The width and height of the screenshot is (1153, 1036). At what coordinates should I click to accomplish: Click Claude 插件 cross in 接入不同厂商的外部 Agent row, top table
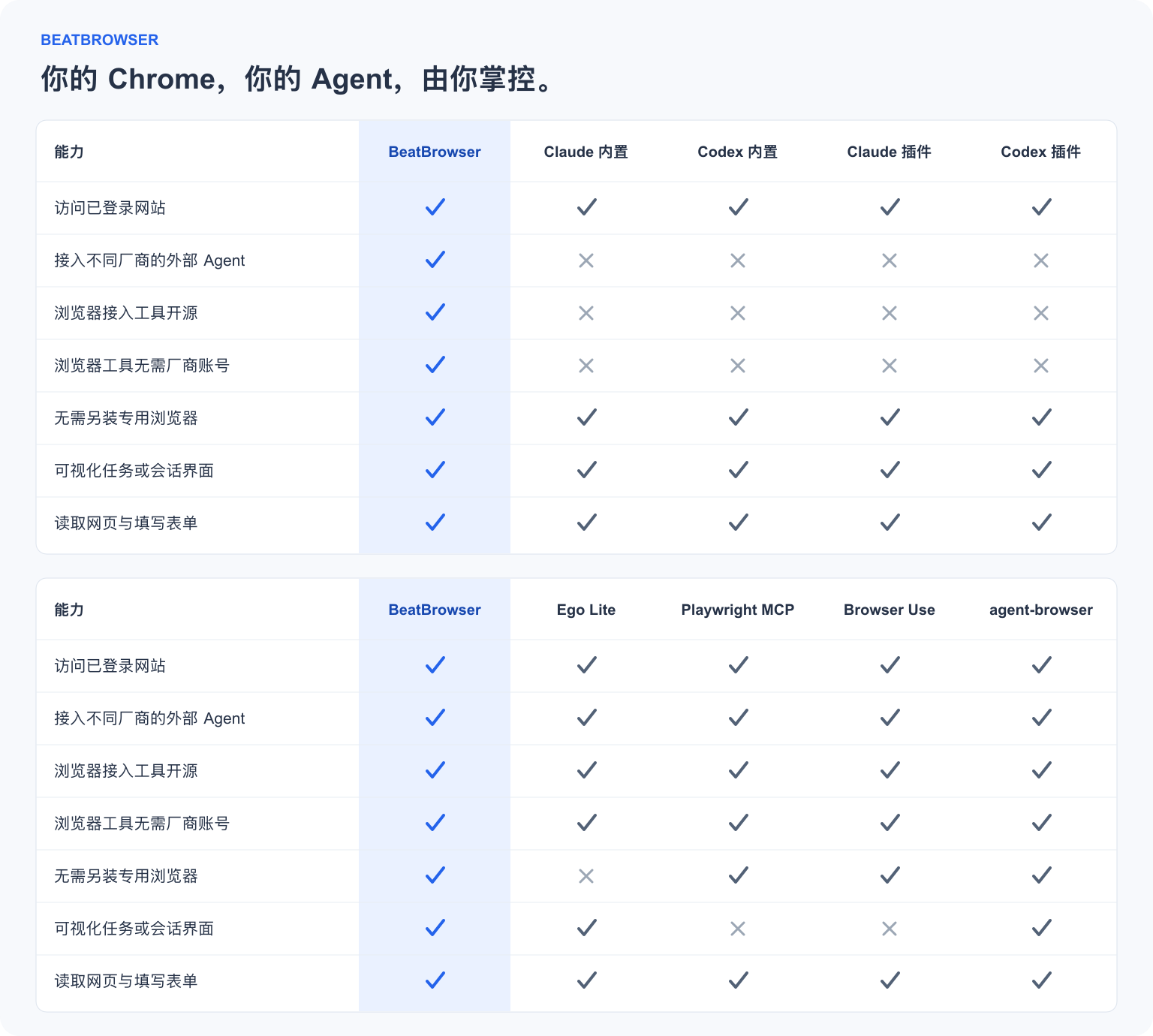pos(890,261)
